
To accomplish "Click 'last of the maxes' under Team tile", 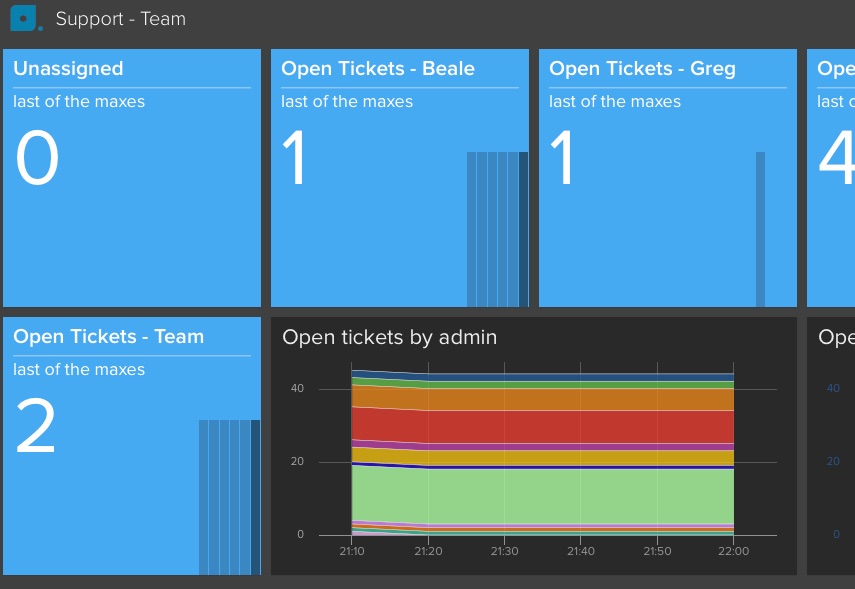I will pyautogui.click(x=79, y=369).
